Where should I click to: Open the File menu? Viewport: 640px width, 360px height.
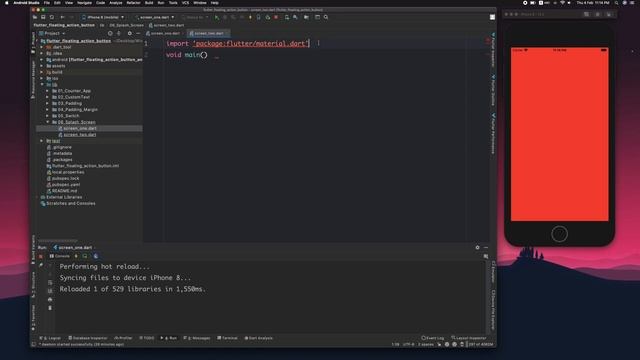pyautogui.click(x=47, y=3)
